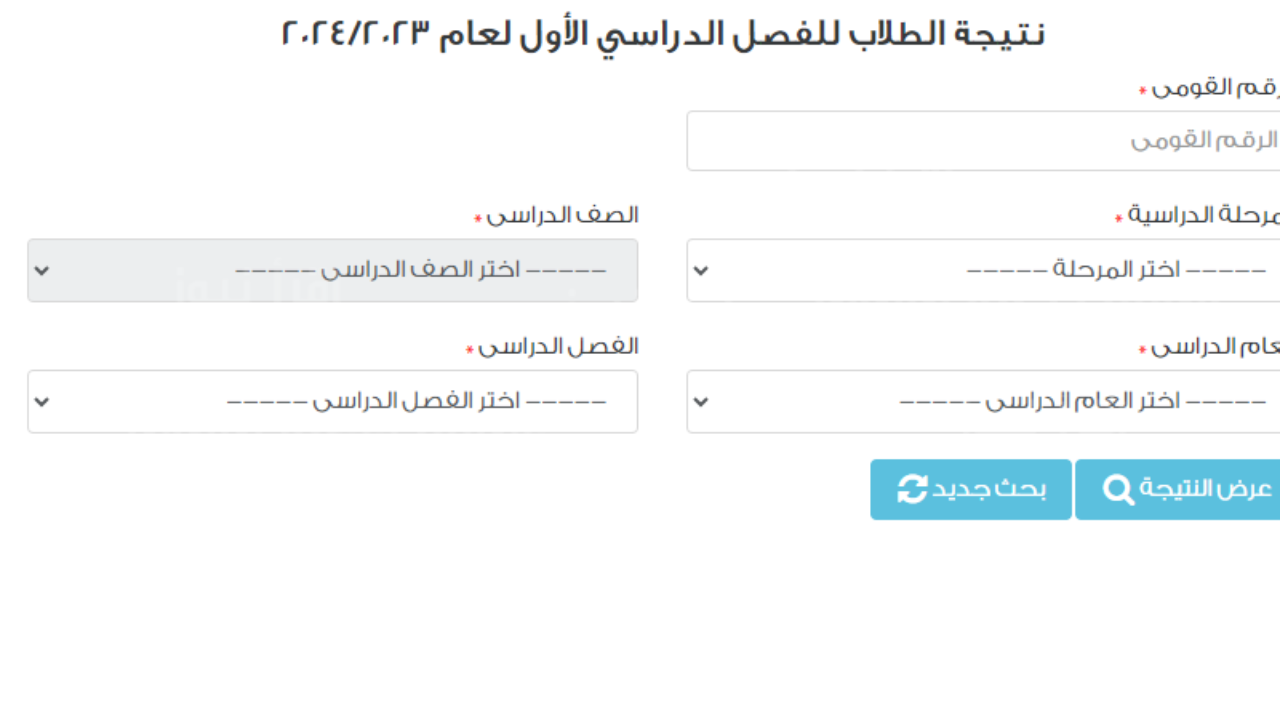The width and height of the screenshot is (1280, 720).
Task: Focus the الرقم القومى input field
Action: click(982, 141)
